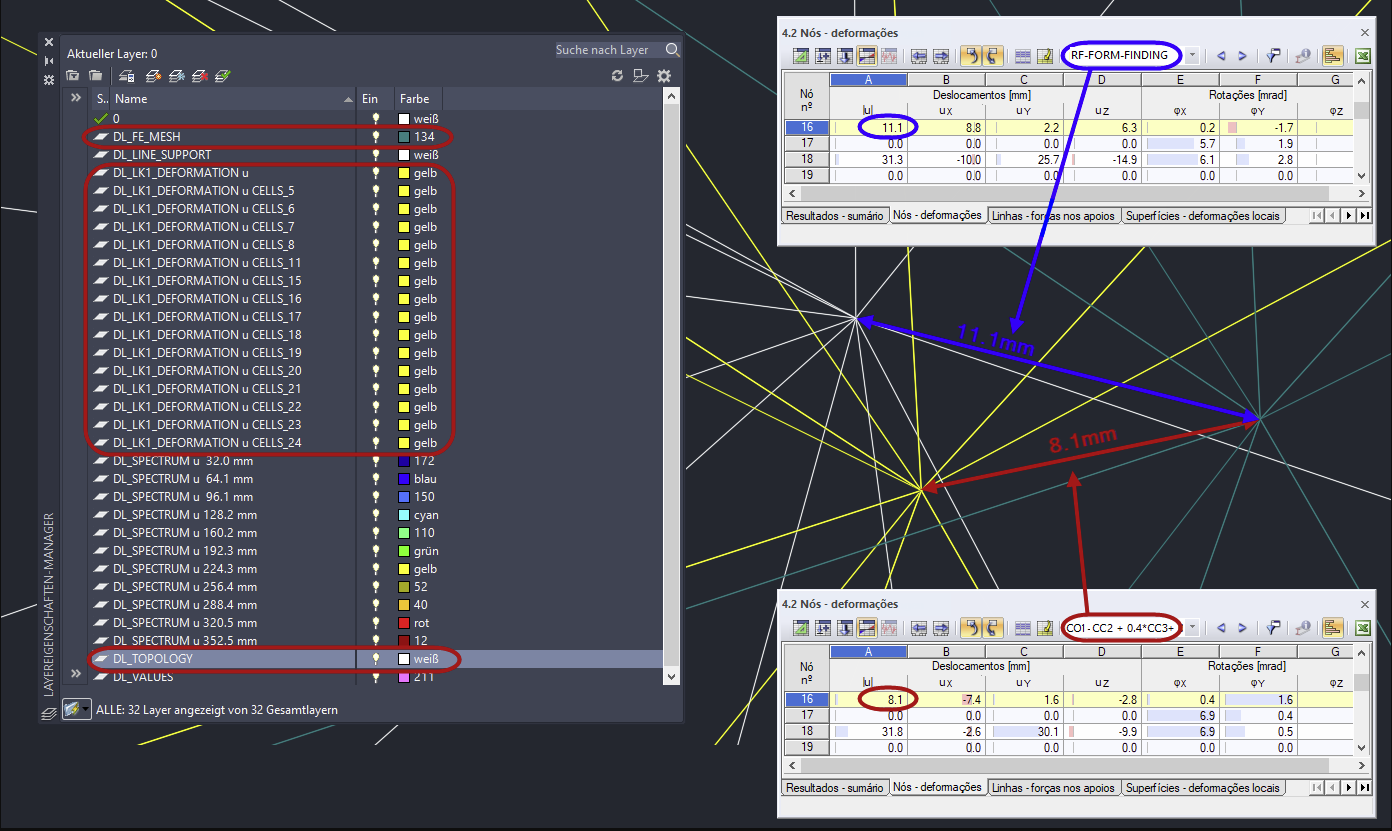
Task: Open 'Superfícies - deformações locais' tab in top window
Action: point(1202,216)
